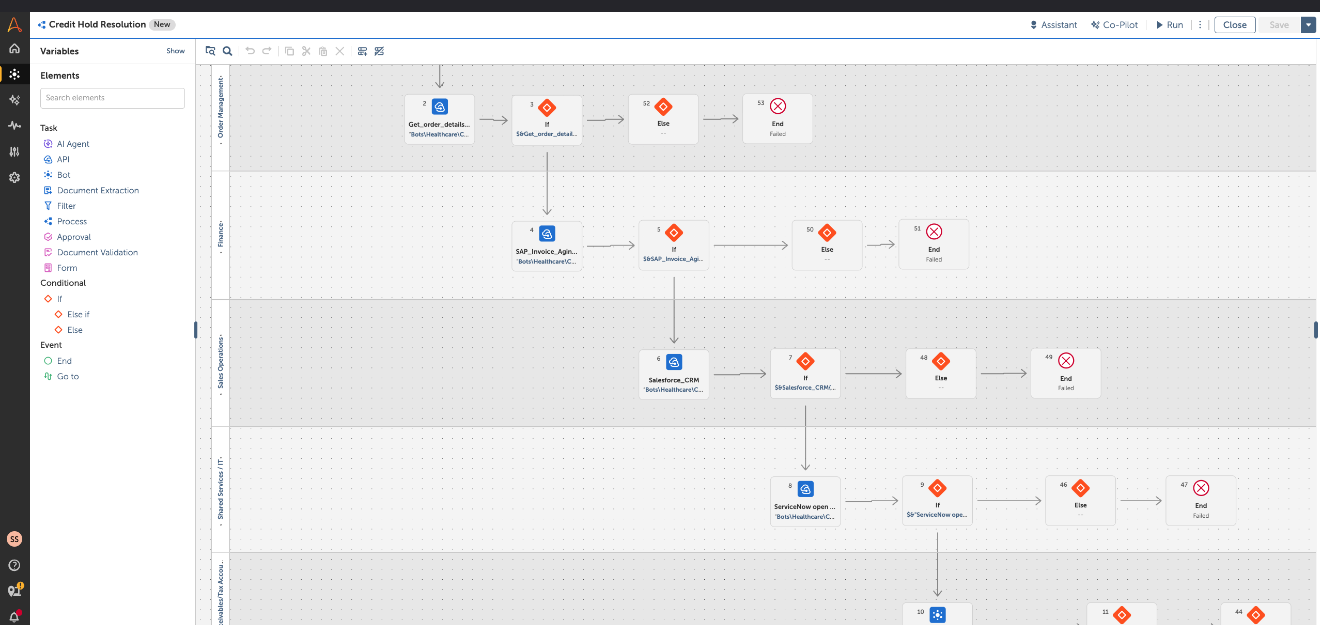The height and width of the screenshot is (625, 1320).
Task: Select the Filter task element
Action: click(59, 206)
